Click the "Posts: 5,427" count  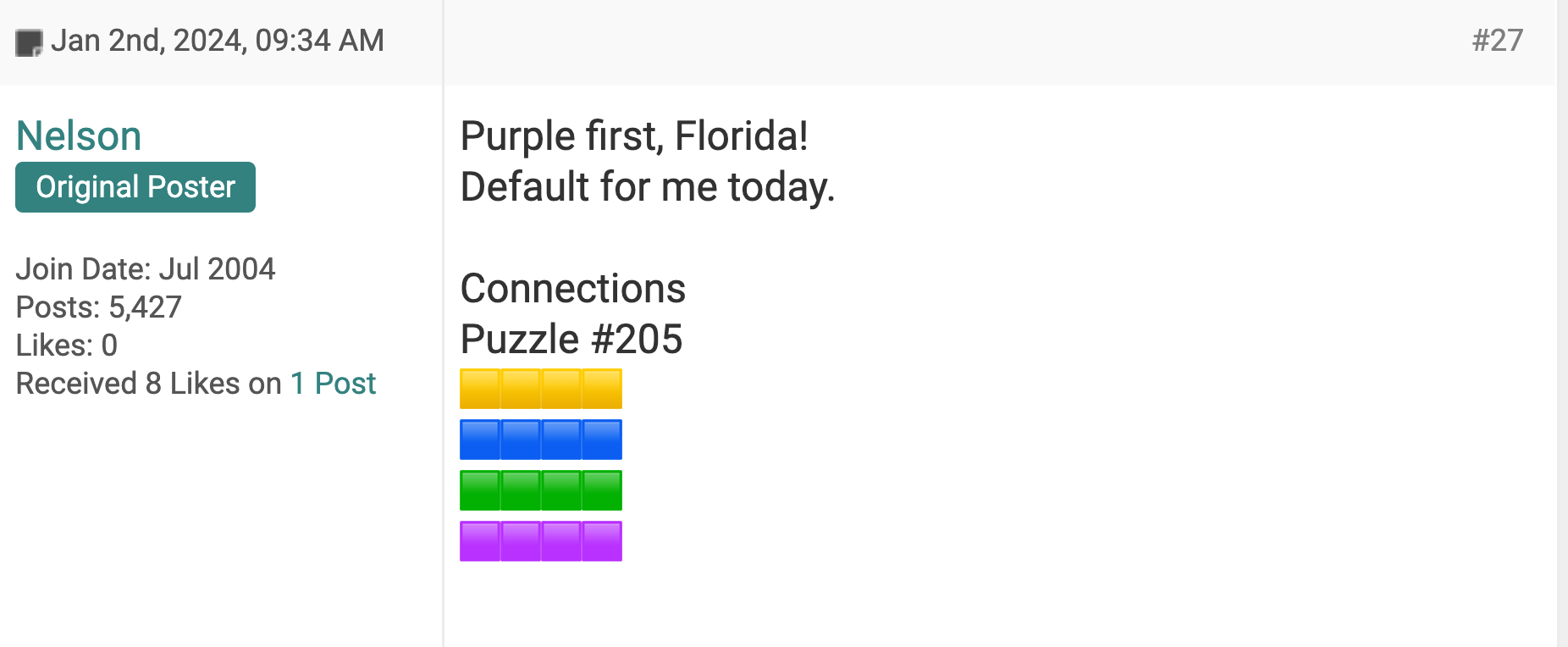[99, 307]
